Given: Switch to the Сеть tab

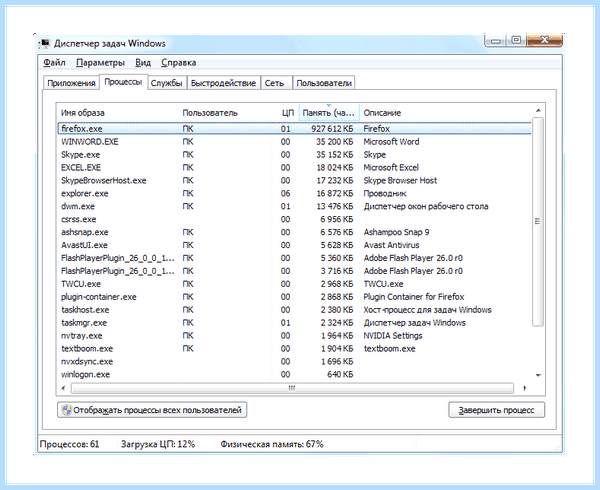Looking at the screenshot, I should 275,83.
